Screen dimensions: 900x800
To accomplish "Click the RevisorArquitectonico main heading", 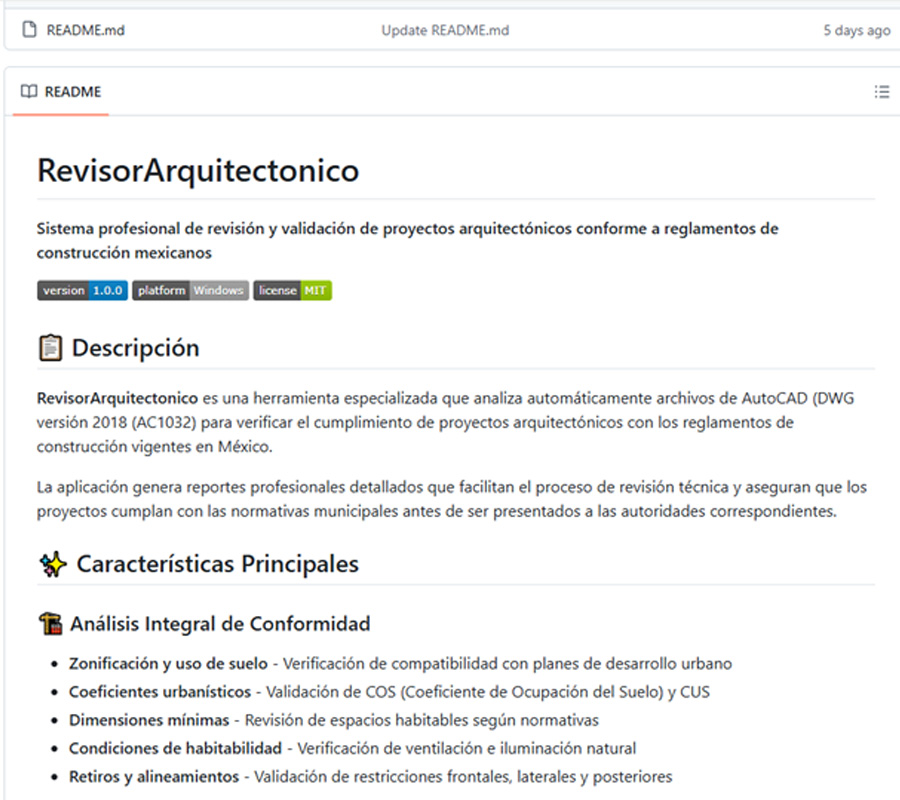I will [198, 170].
